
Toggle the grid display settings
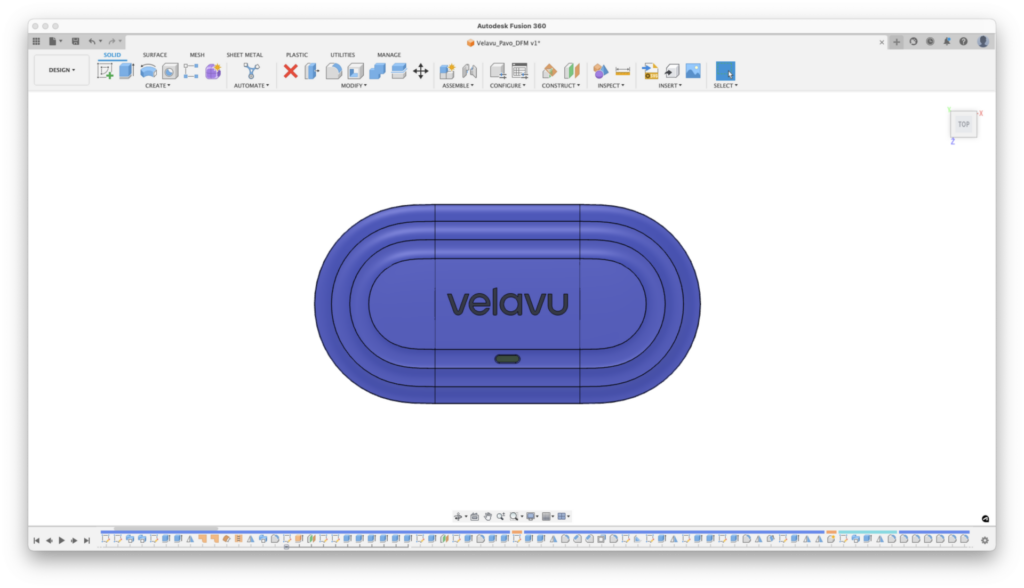[562, 515]
